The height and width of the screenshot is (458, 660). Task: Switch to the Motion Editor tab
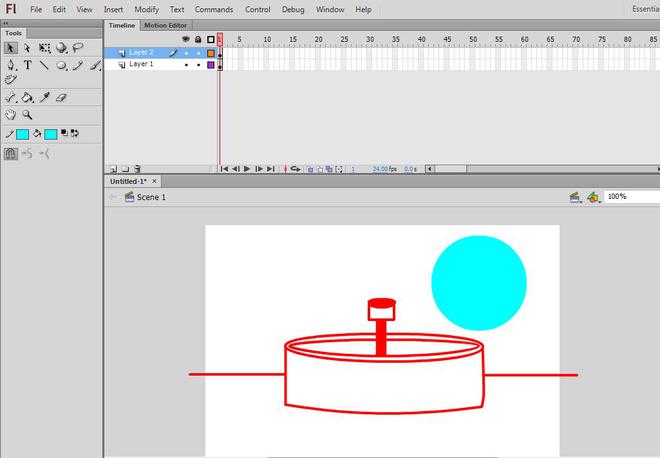pos(165,25)
